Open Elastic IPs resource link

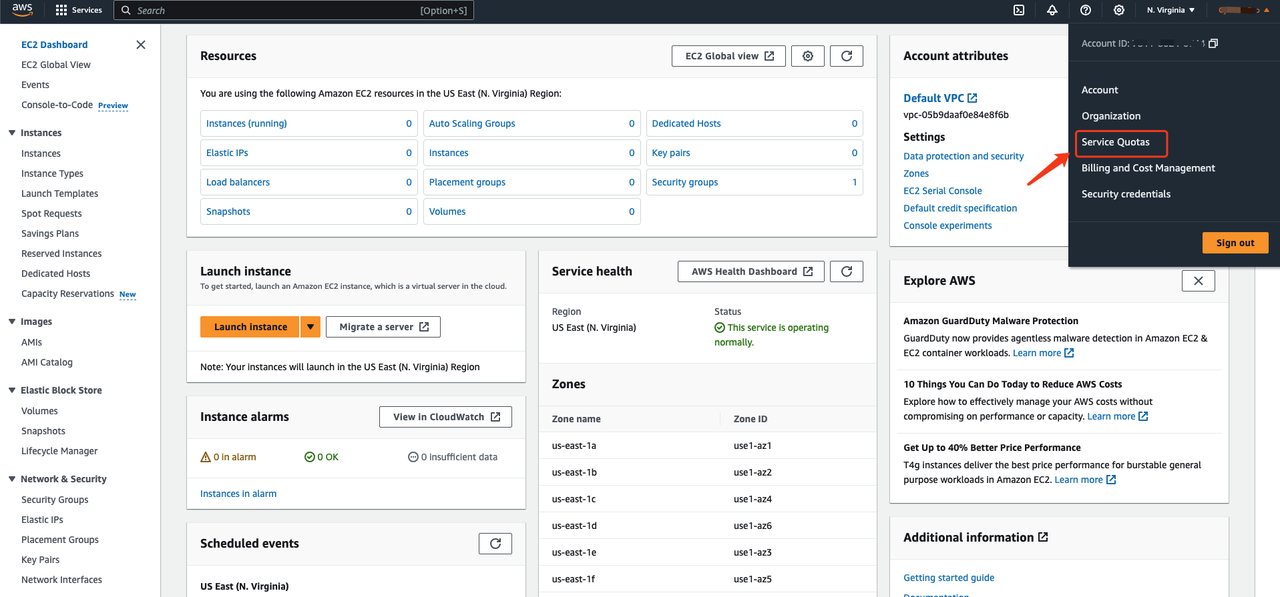point(227,153)
